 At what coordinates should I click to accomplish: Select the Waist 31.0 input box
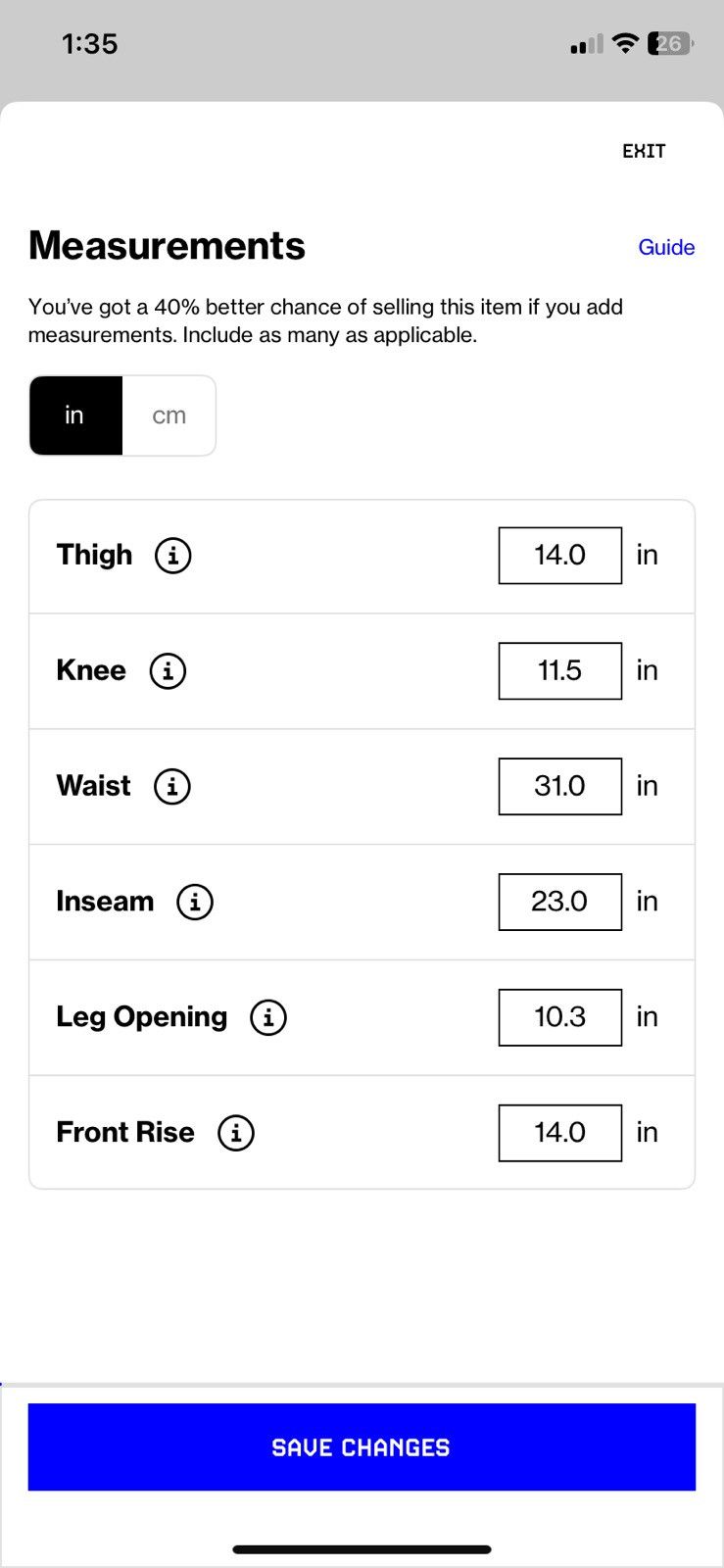click(560, 786)
